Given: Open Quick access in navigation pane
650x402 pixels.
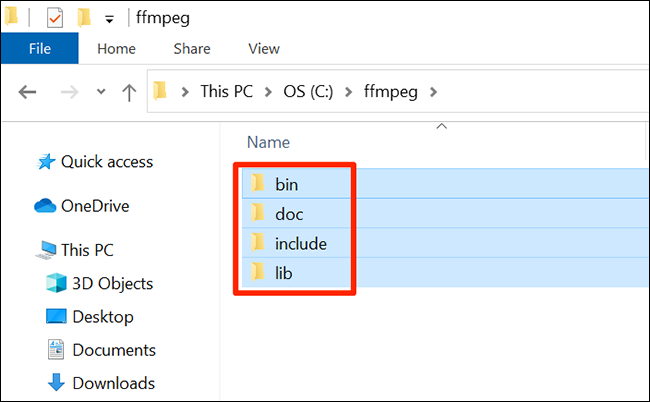Looking at the screenshot, I should 106,161.
